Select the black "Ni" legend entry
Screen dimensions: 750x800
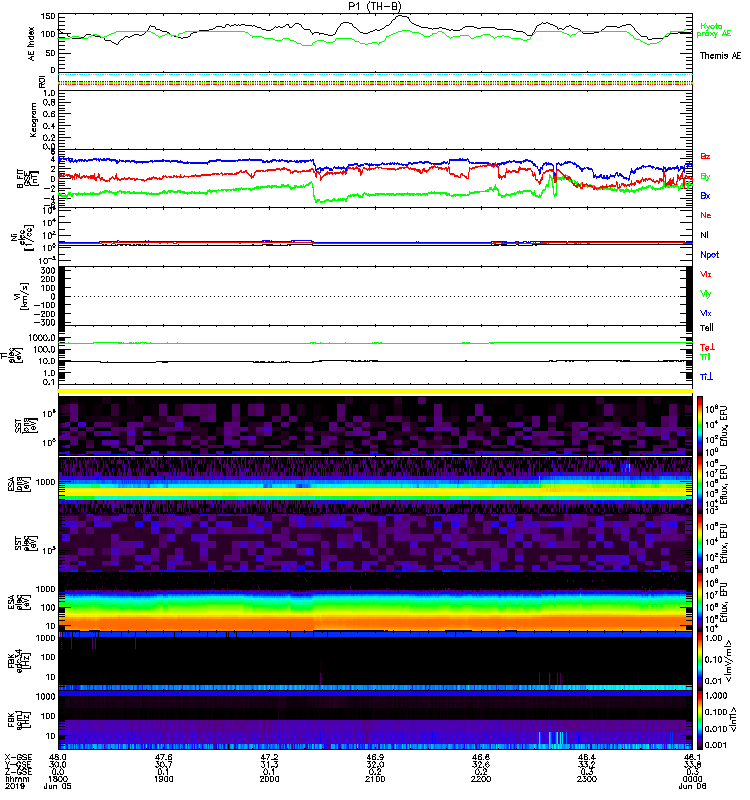[x=704, y=235]
